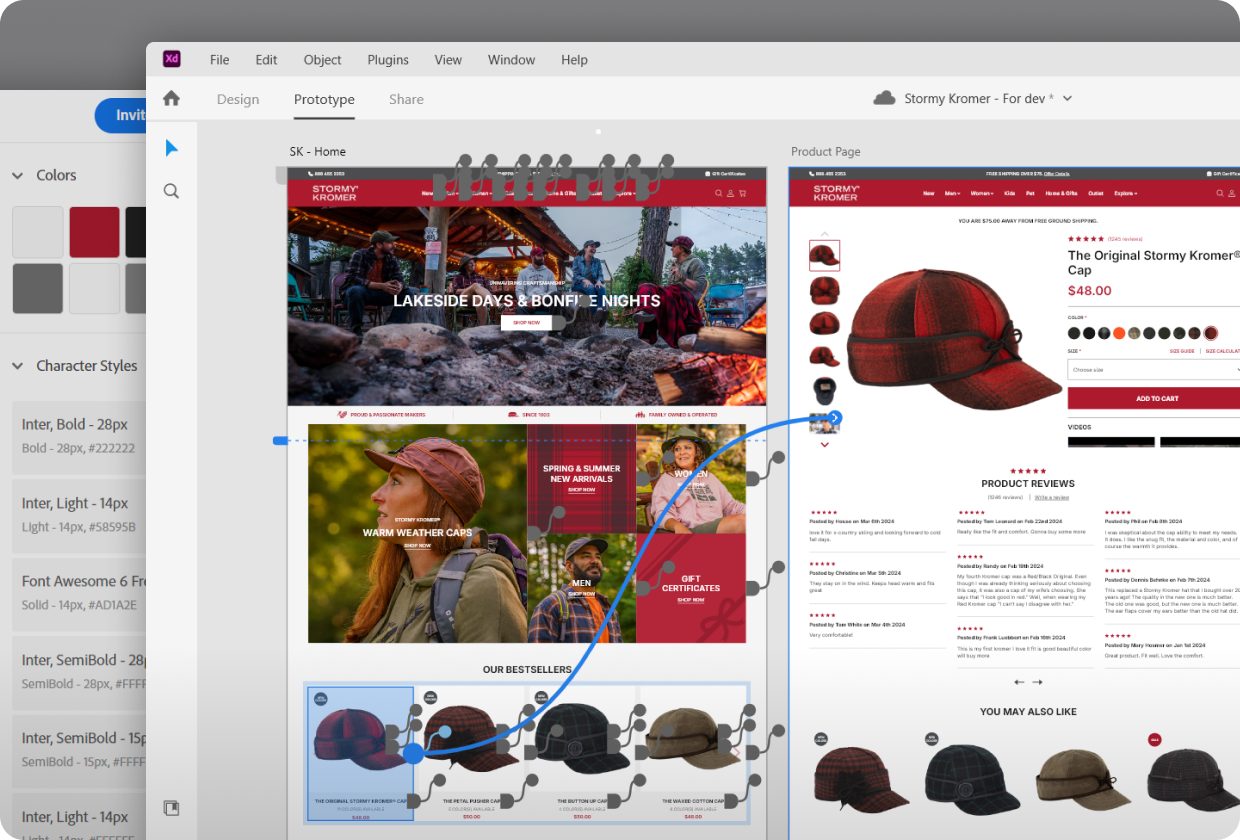Open the Window menu
This screenshot has height=840, width=1240.
tap(512, 60)
